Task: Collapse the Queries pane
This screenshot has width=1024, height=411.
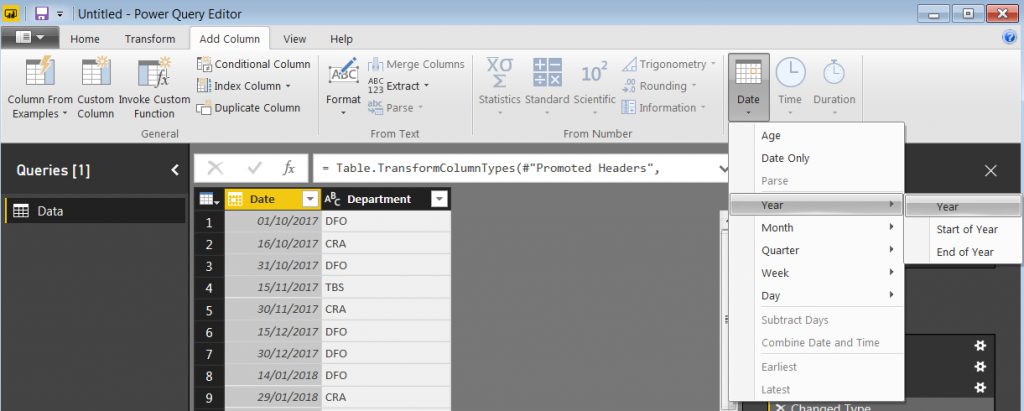Action: pyautogui.click(x=175, y=170)
